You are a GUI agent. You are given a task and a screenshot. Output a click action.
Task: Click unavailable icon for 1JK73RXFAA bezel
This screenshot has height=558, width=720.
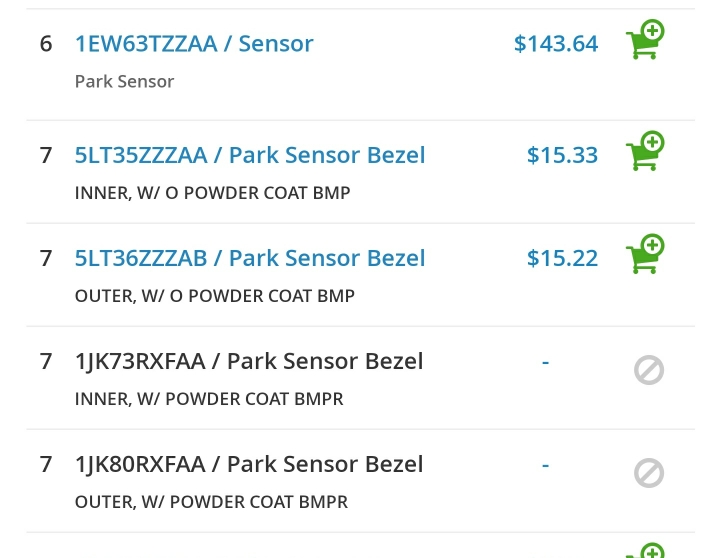pos(649,370)
